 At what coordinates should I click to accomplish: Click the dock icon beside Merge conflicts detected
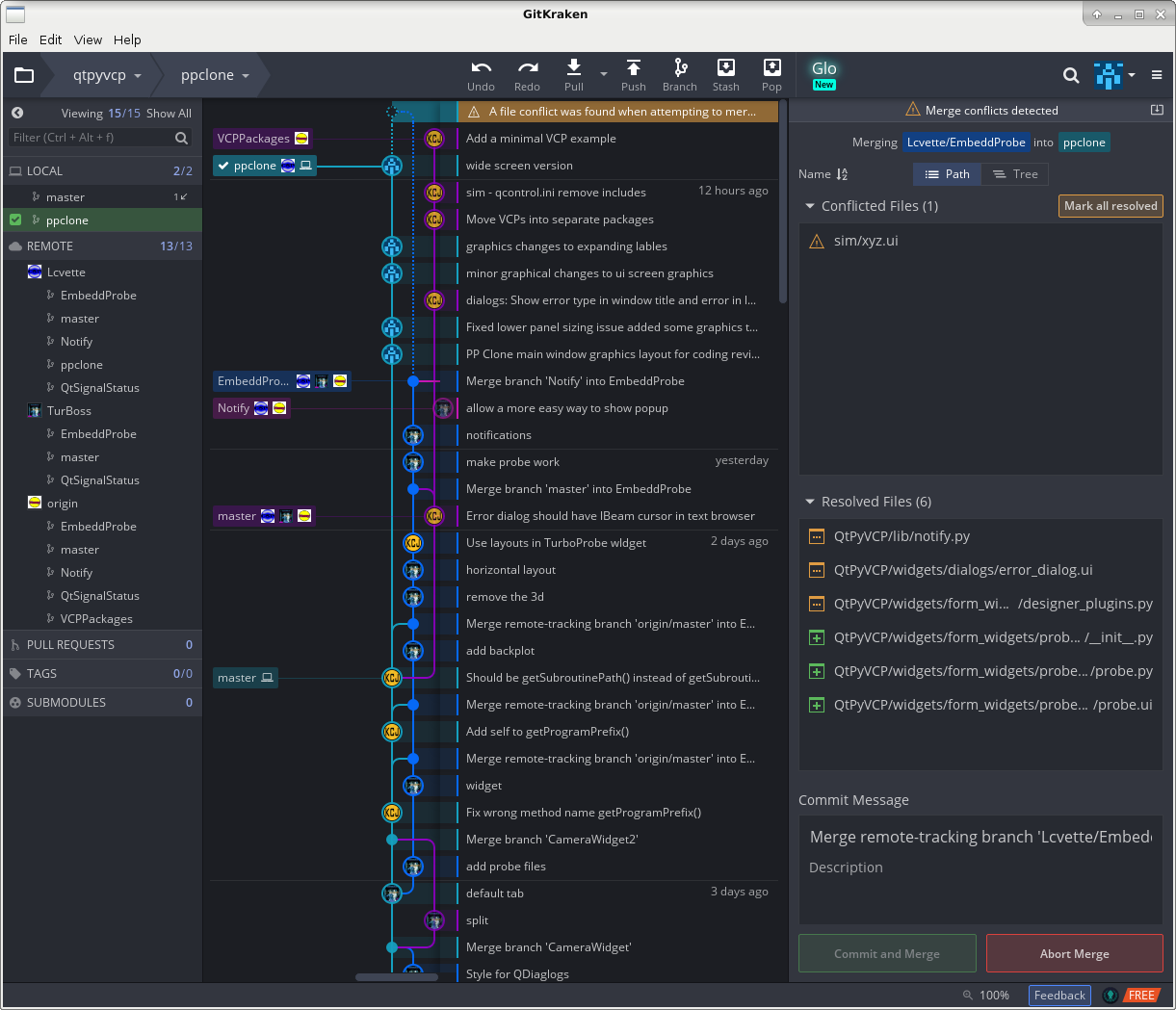point(1157,111)
